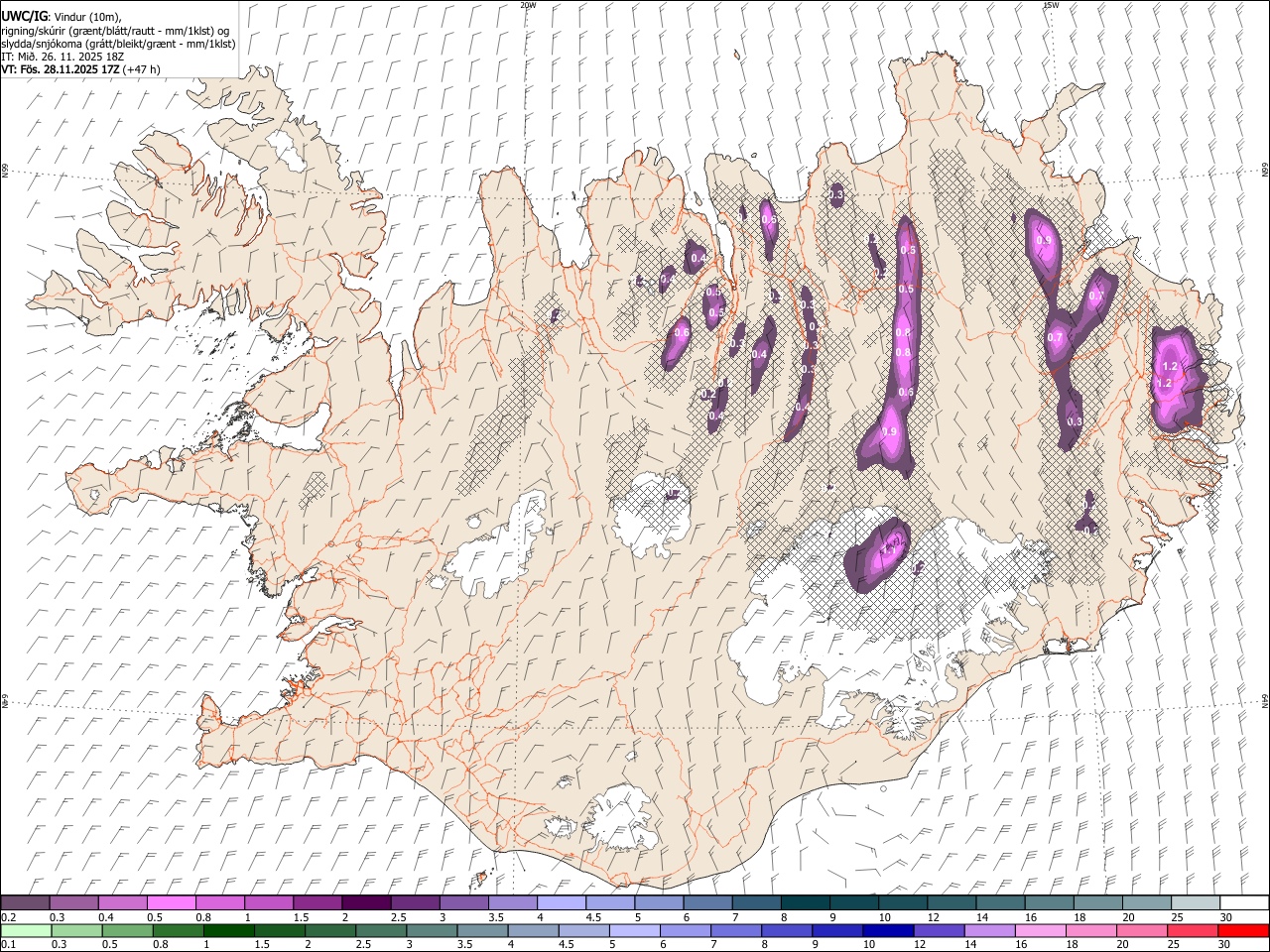The width and height of the screenshot is (1270, 952).
Task: Pick the pale gray top-row swatch from 25 to 30
Action: (x=1194, y=903)
